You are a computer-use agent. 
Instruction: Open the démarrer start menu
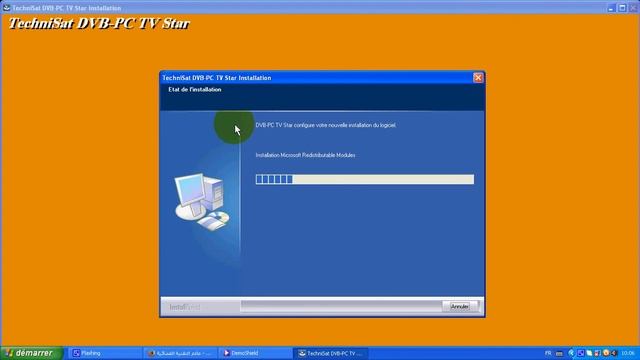tap(31, 353)
